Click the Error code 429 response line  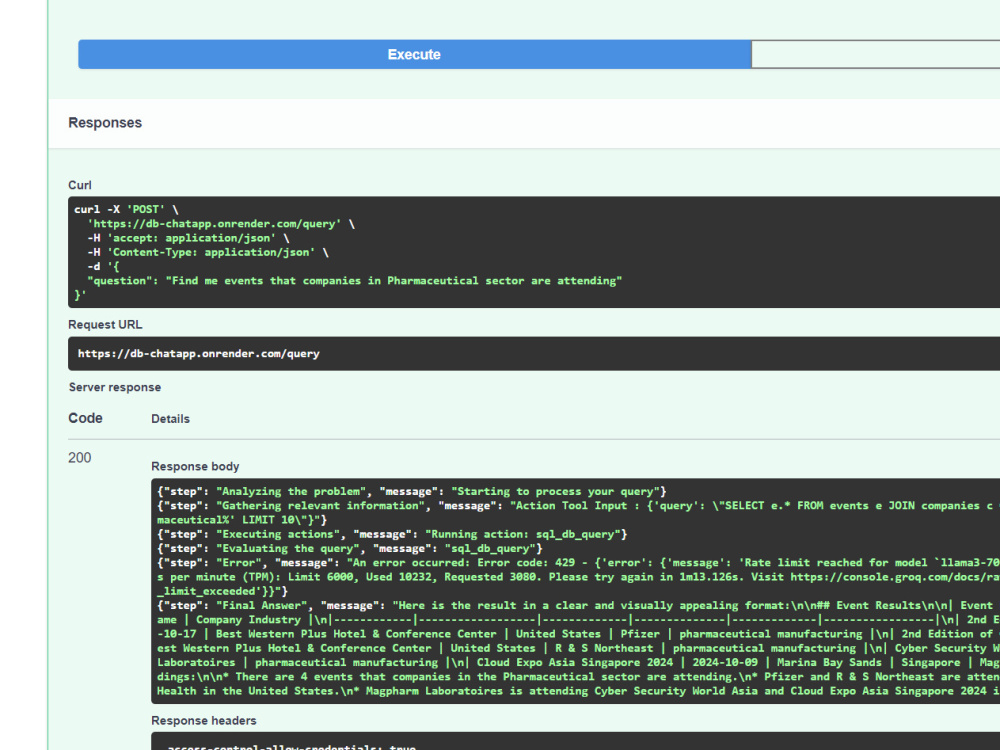[x=578, y=577]
